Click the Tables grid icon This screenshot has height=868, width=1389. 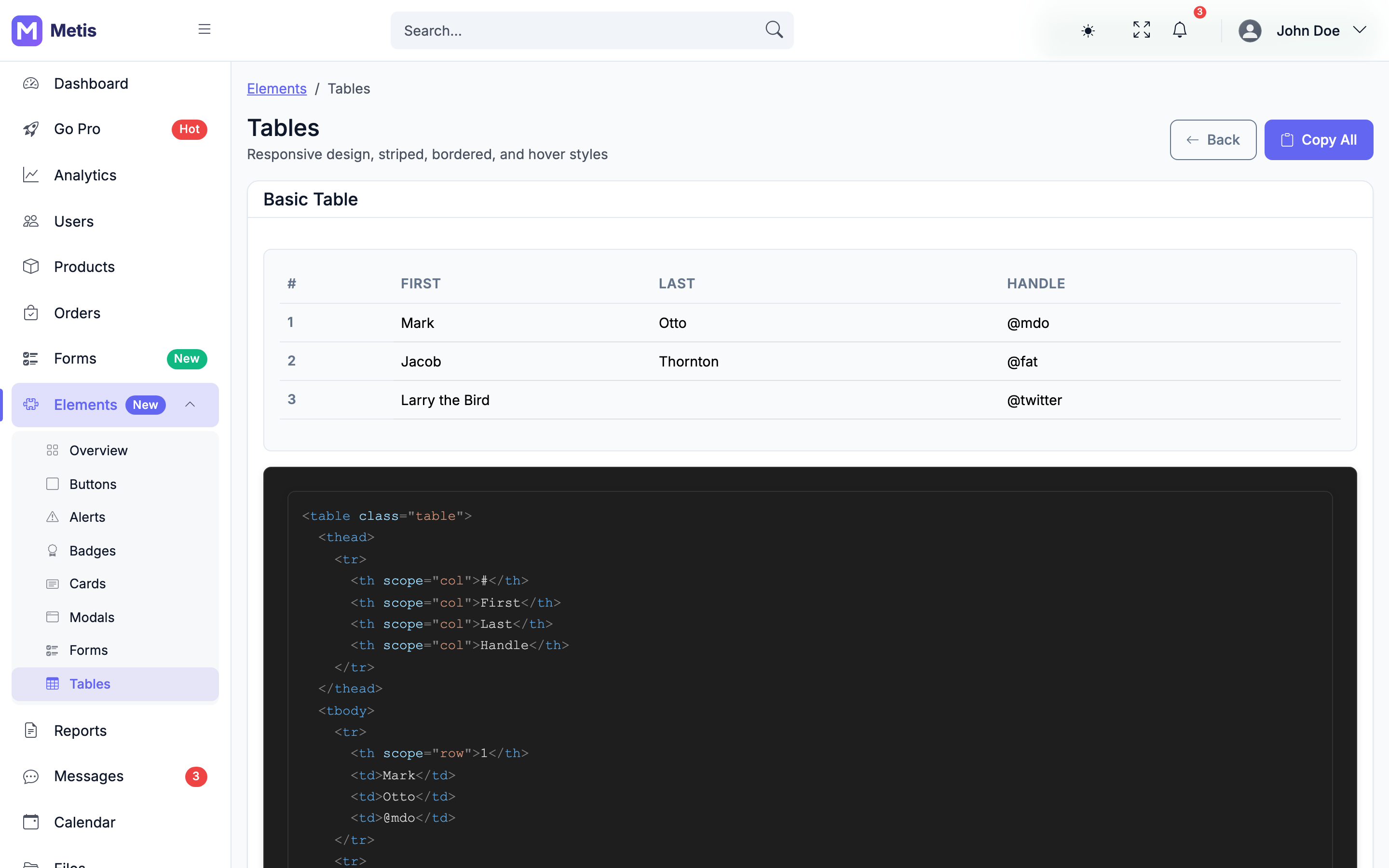tap(52, 684)
